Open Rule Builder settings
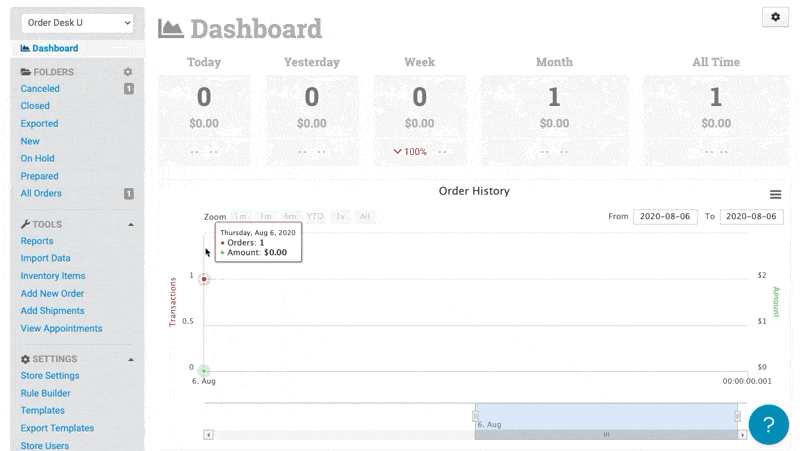 point(46,393)
